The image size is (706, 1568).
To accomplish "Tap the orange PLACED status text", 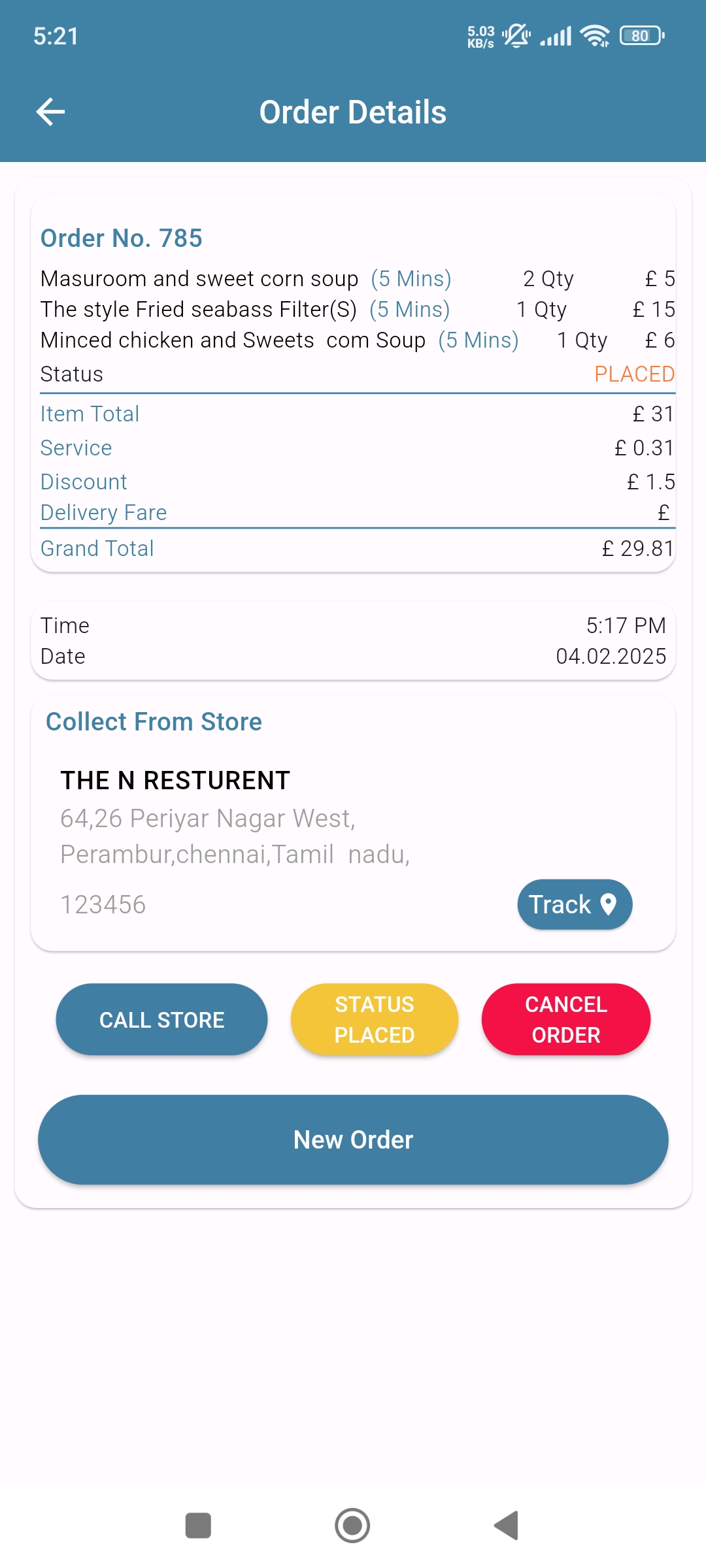I will (633, 374).
